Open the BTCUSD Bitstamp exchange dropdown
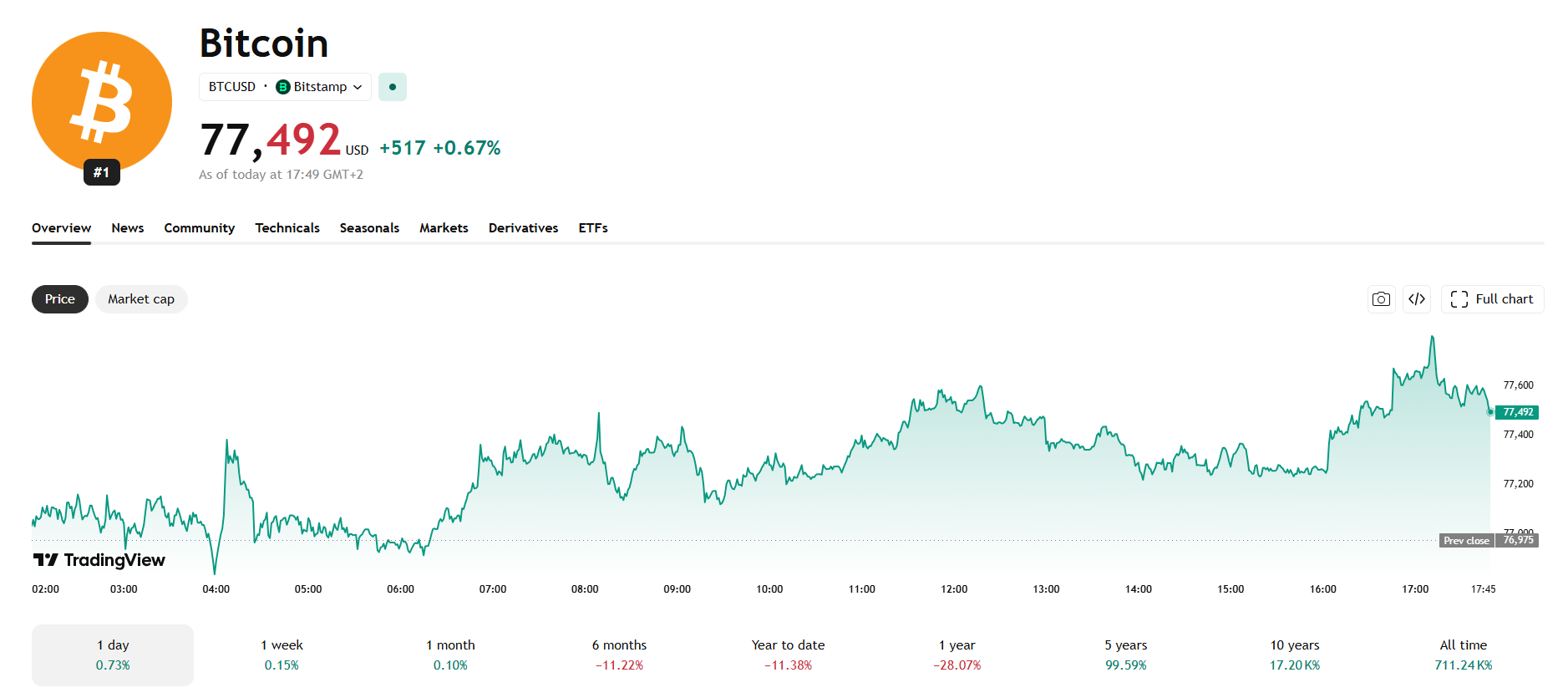The image size is (1568, 698). click(285, 87)
